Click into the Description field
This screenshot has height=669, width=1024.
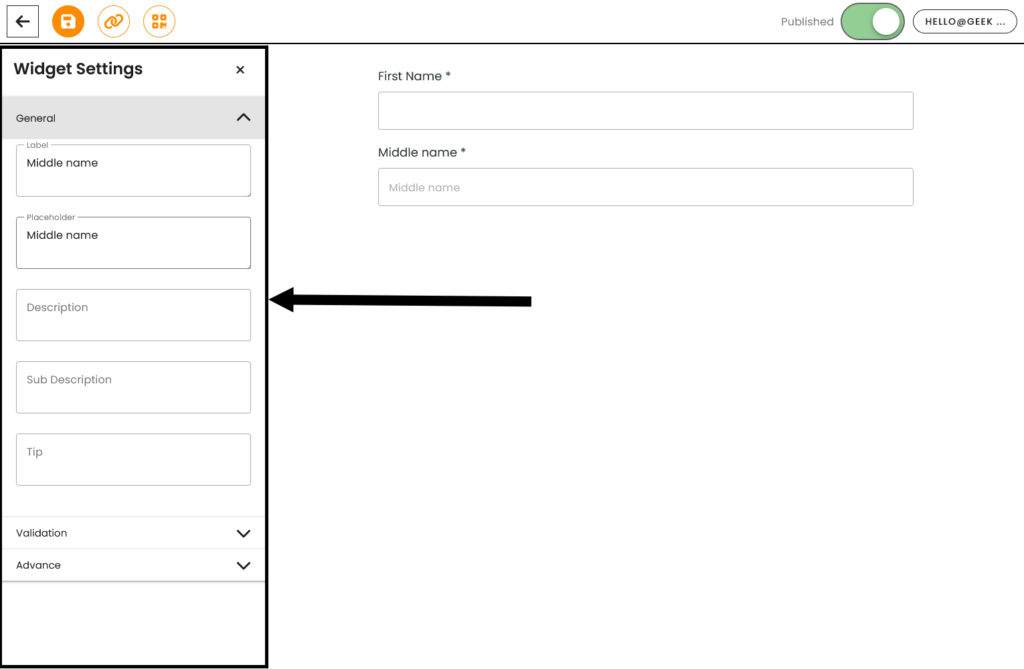pyautogui.click(x=133, y=315)
